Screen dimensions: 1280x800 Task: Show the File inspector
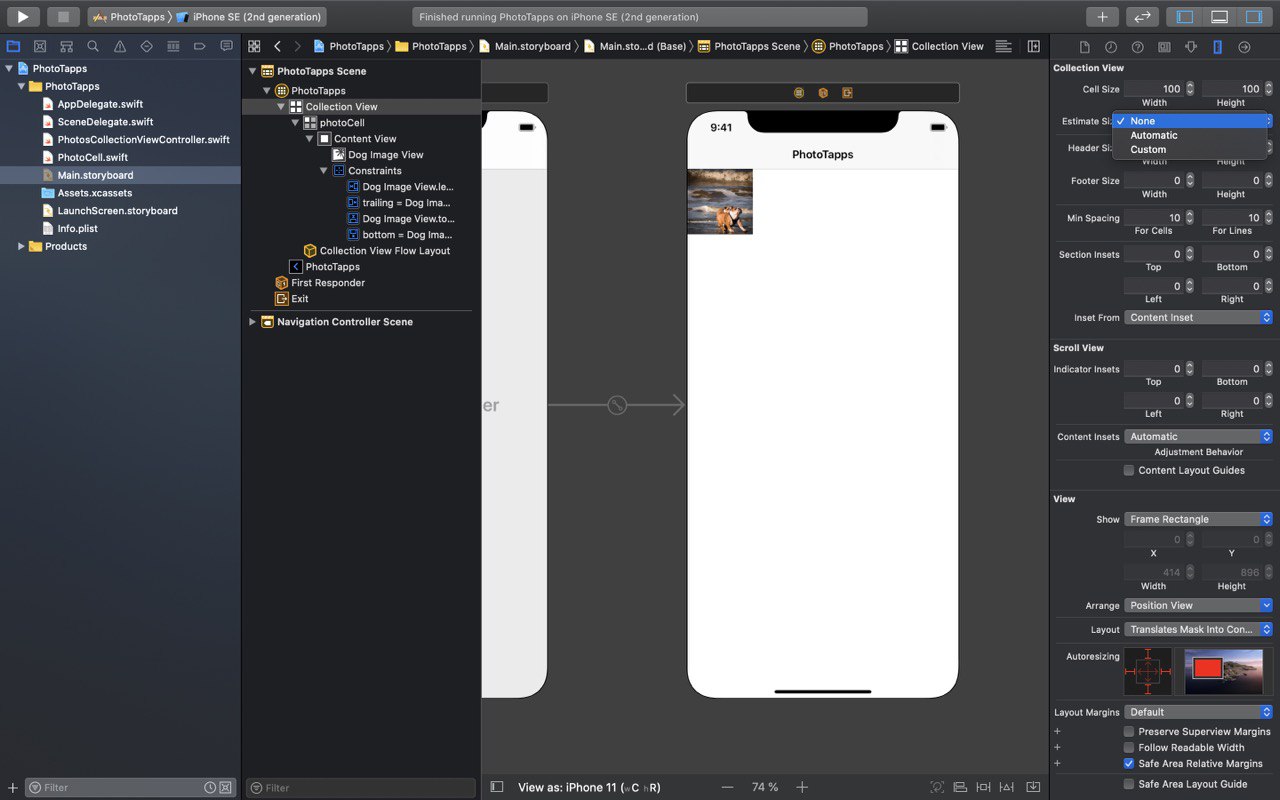pyautogui.click(x=1085, y=47)
